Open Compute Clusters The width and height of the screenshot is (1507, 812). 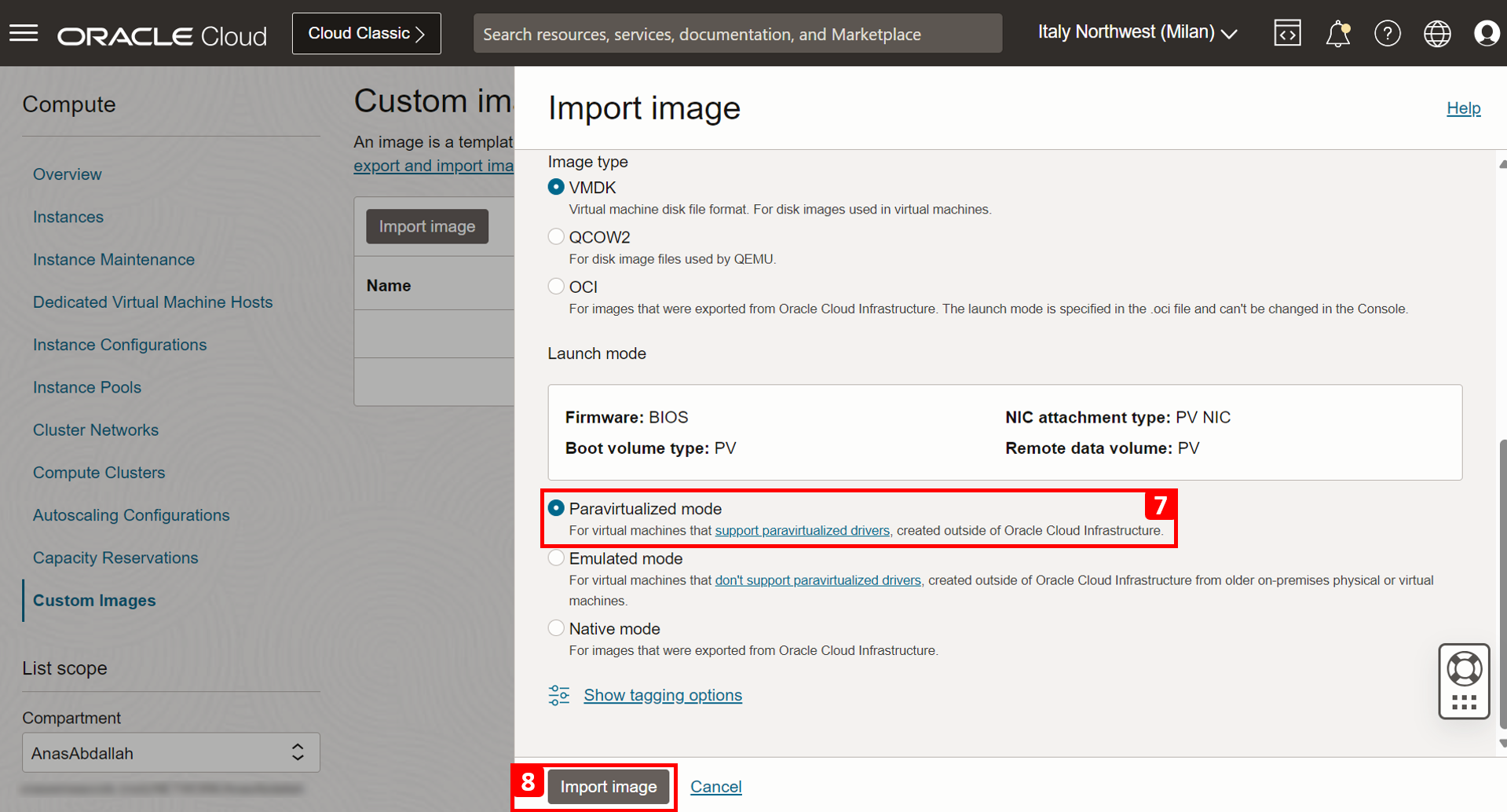(99, 473)
